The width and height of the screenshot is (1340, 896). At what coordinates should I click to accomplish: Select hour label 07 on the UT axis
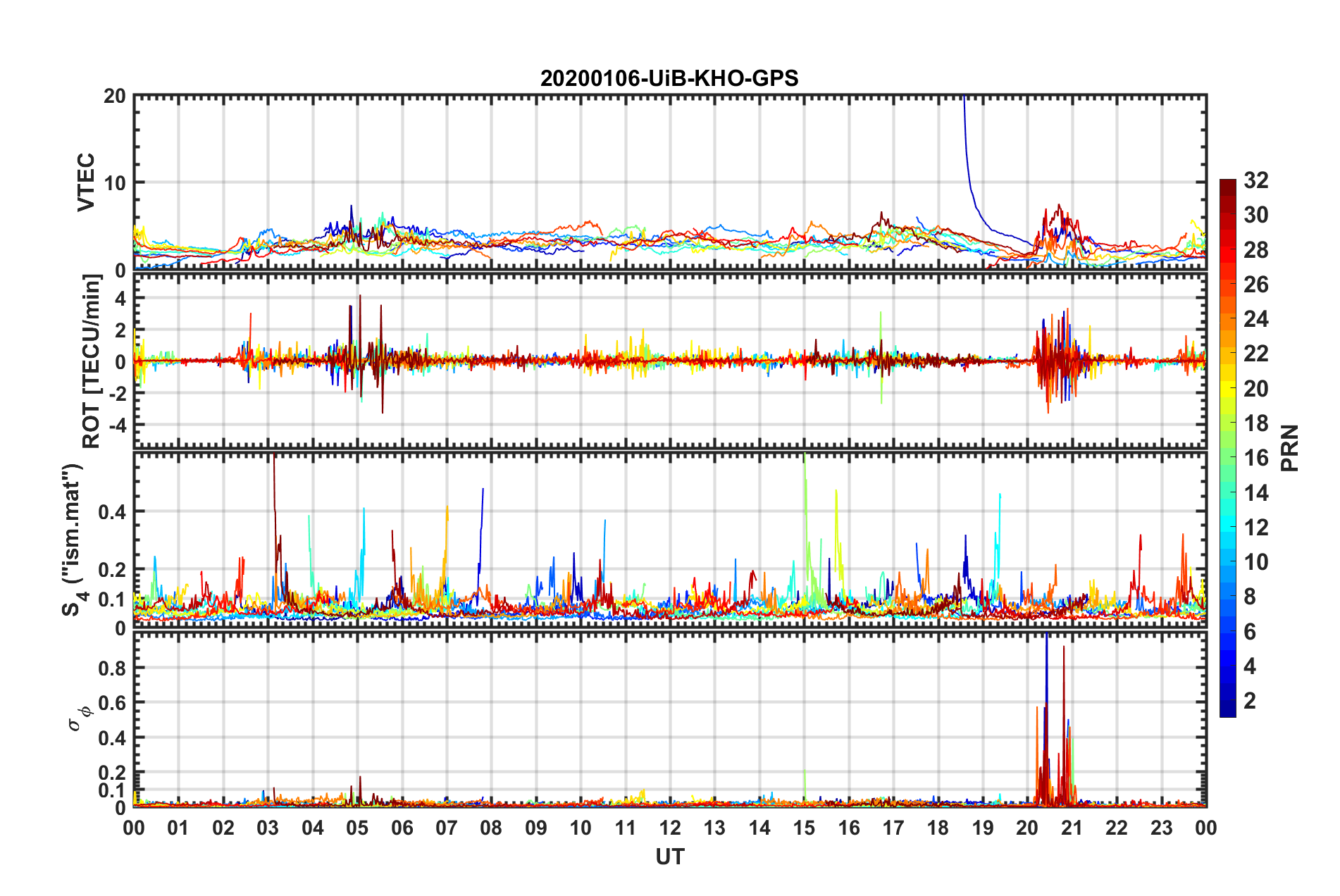pos(447,828)
